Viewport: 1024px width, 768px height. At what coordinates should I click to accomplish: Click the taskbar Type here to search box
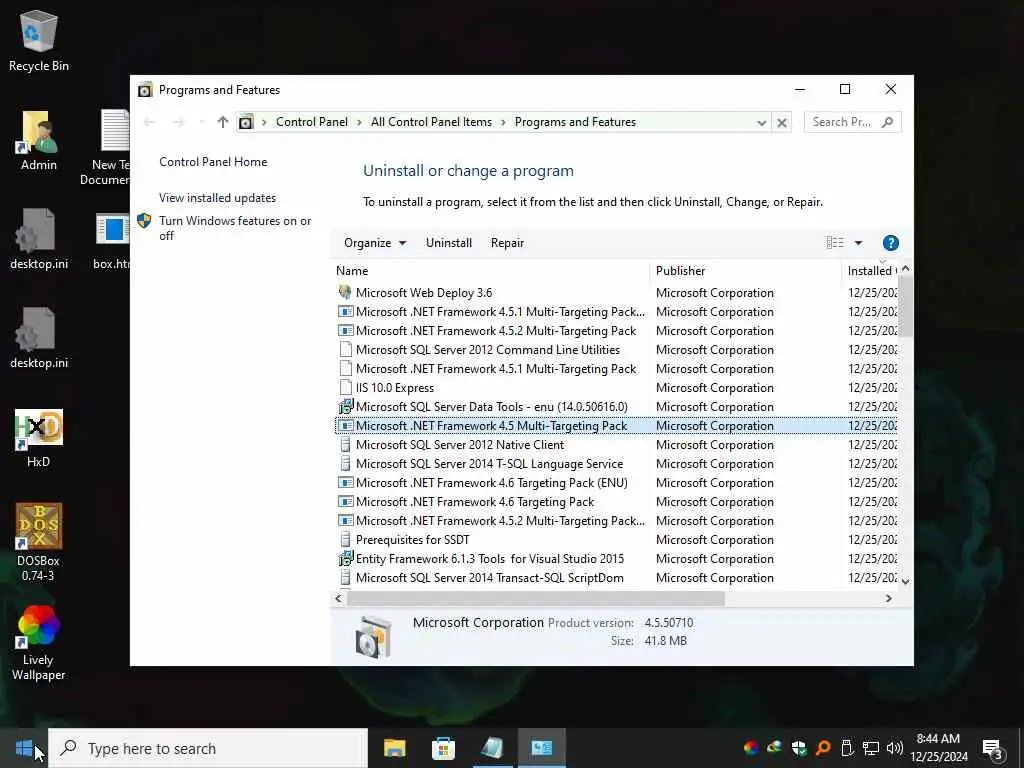click(x=208, y=748)
